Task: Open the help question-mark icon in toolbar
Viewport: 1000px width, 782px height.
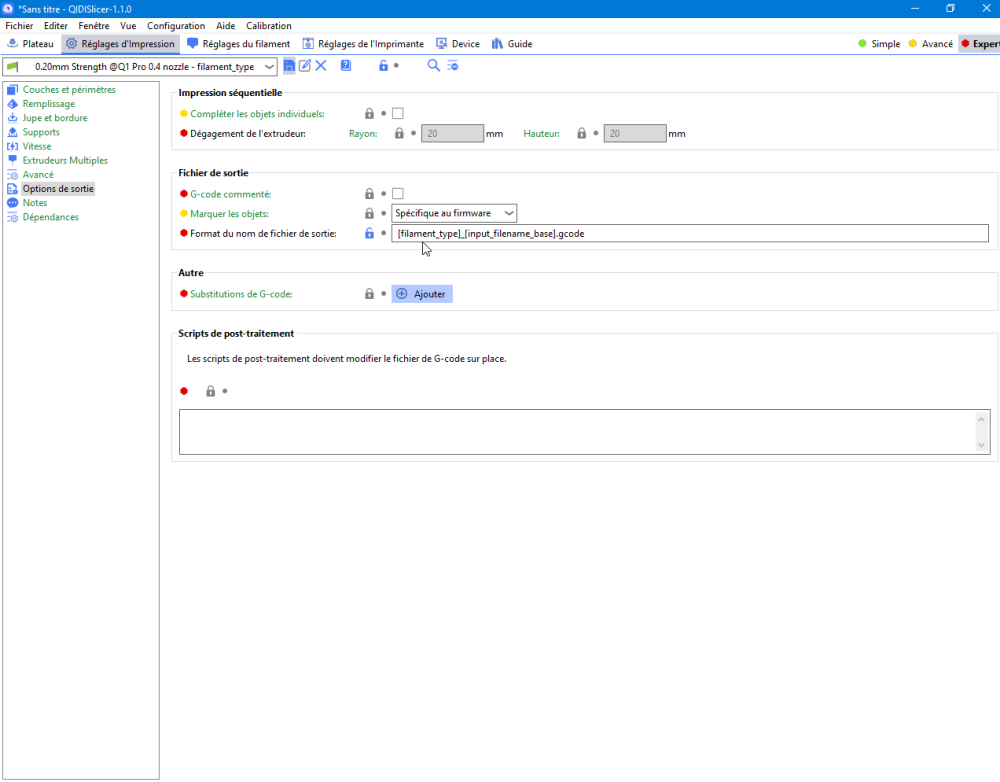Action: tap(346, 66)
